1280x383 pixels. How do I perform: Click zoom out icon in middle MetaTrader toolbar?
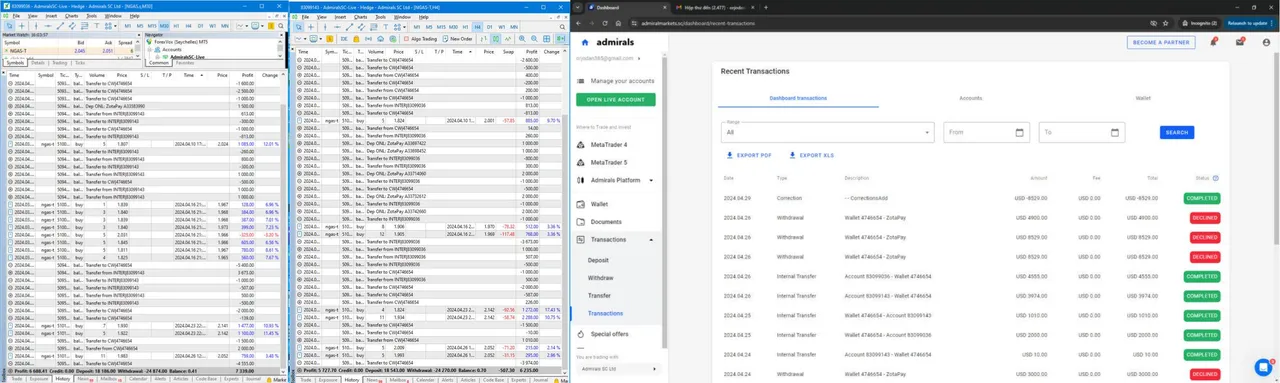point(534,39)
